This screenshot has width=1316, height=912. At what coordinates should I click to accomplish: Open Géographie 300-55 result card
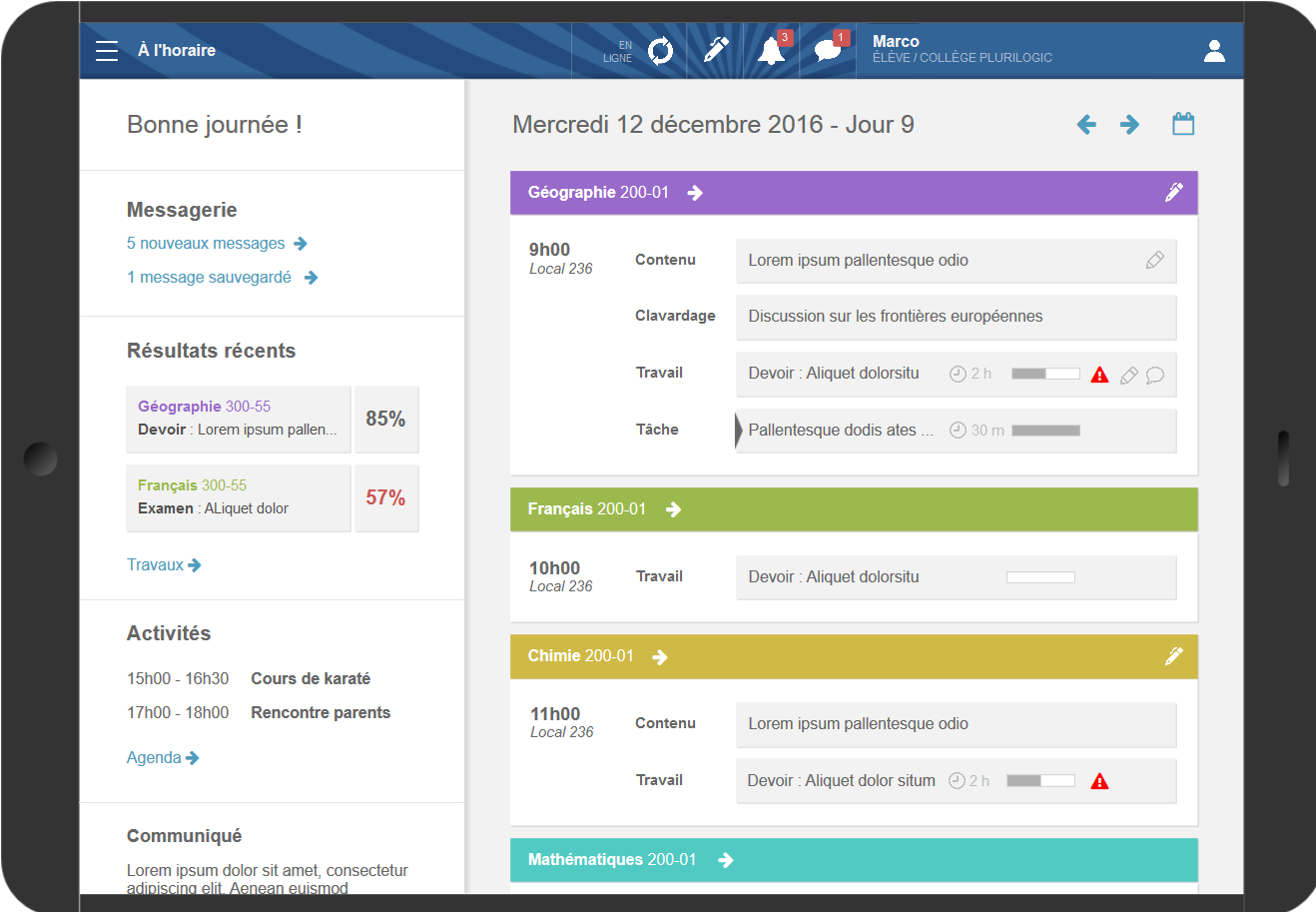click(x=239, y=419)
